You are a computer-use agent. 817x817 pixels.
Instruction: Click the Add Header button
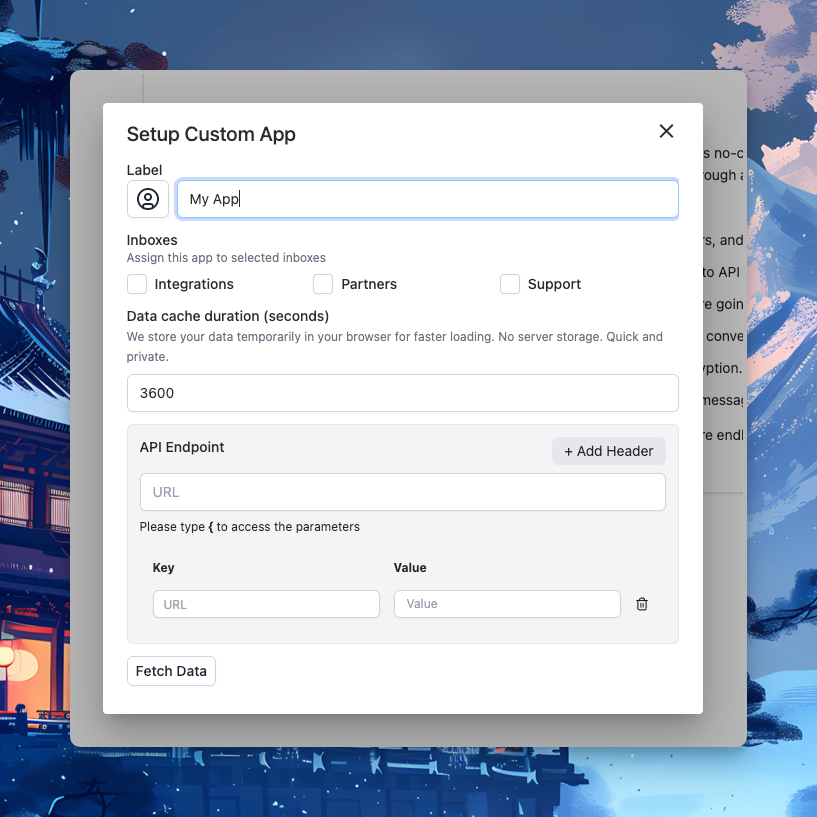608,451
